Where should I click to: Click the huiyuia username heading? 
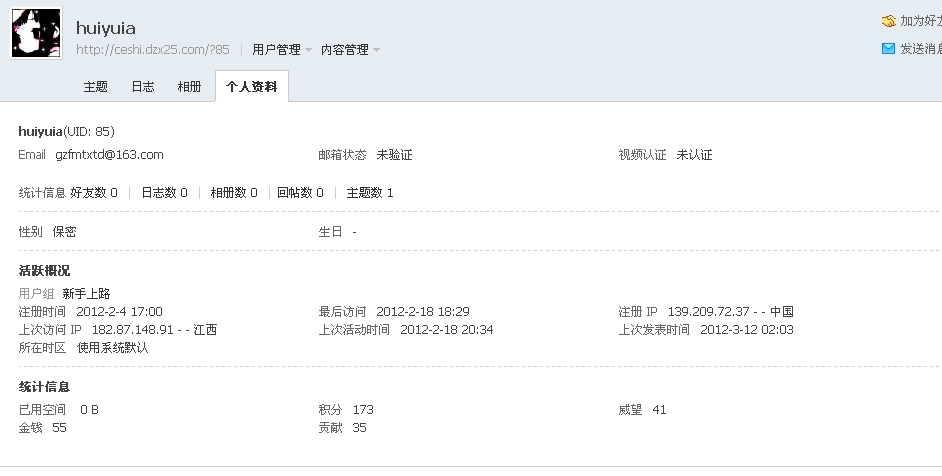click(105, 28)
